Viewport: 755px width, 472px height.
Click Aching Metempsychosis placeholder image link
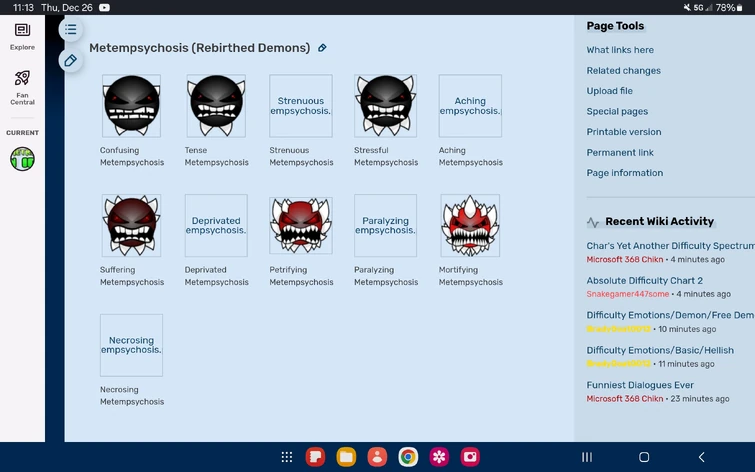pos(470,105)
